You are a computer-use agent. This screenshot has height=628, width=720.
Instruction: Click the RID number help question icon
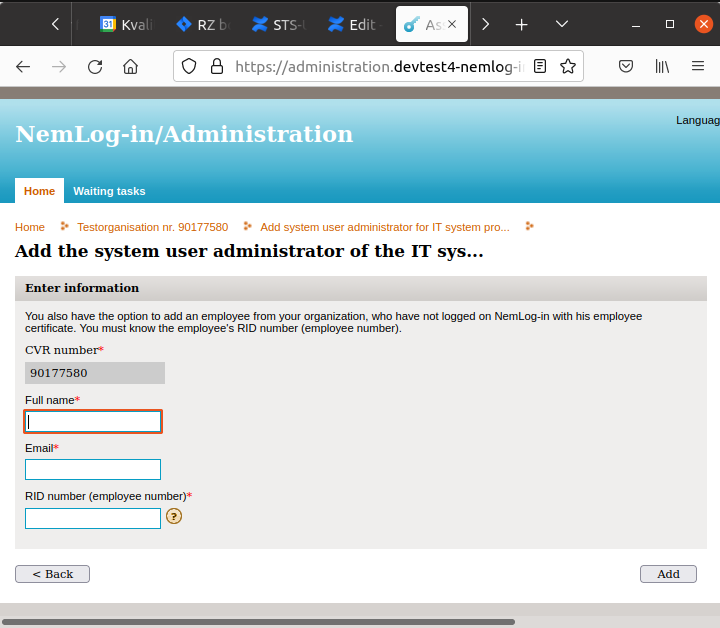click(174, 517)
